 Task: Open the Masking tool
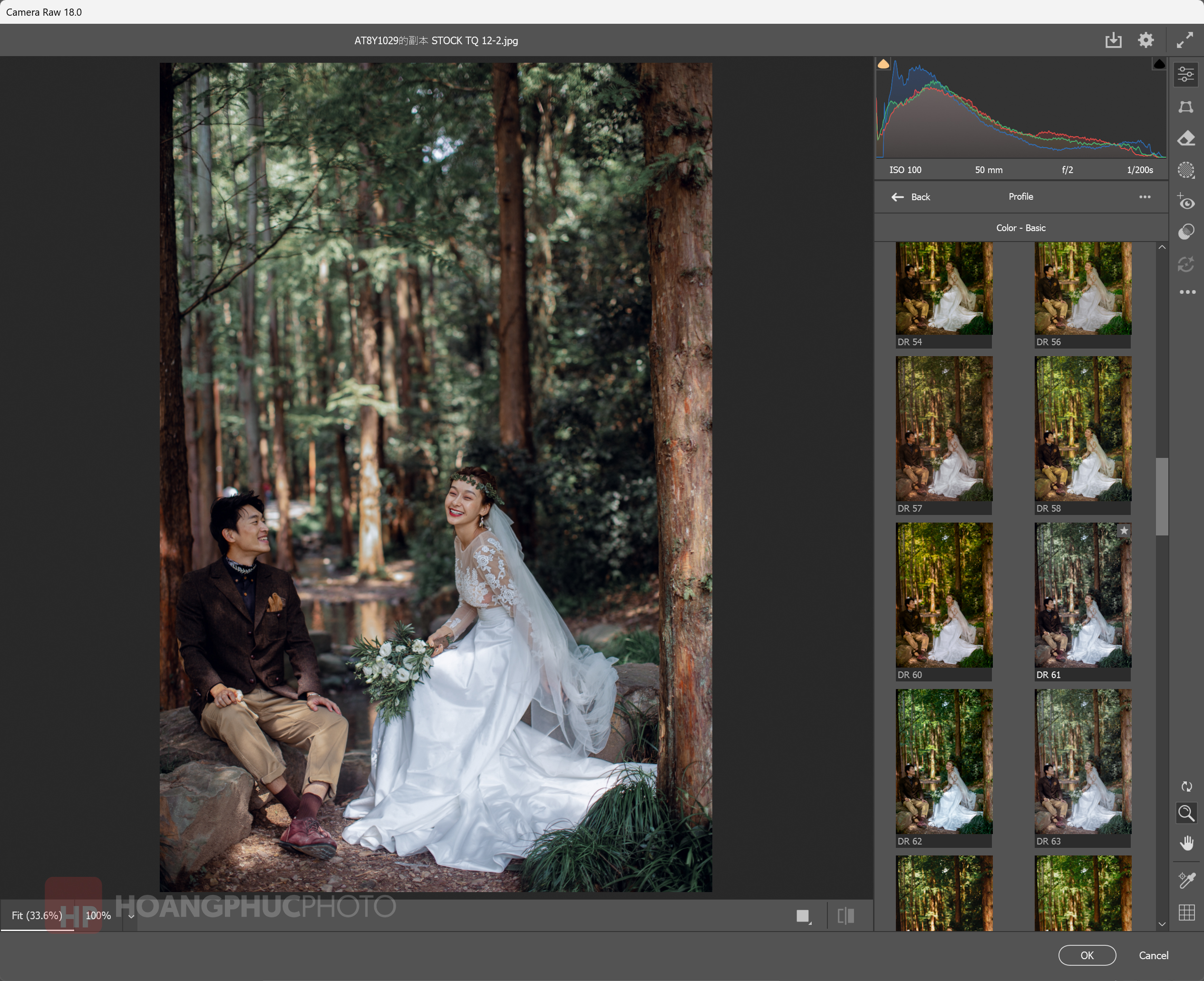(x=1186, y=170)
